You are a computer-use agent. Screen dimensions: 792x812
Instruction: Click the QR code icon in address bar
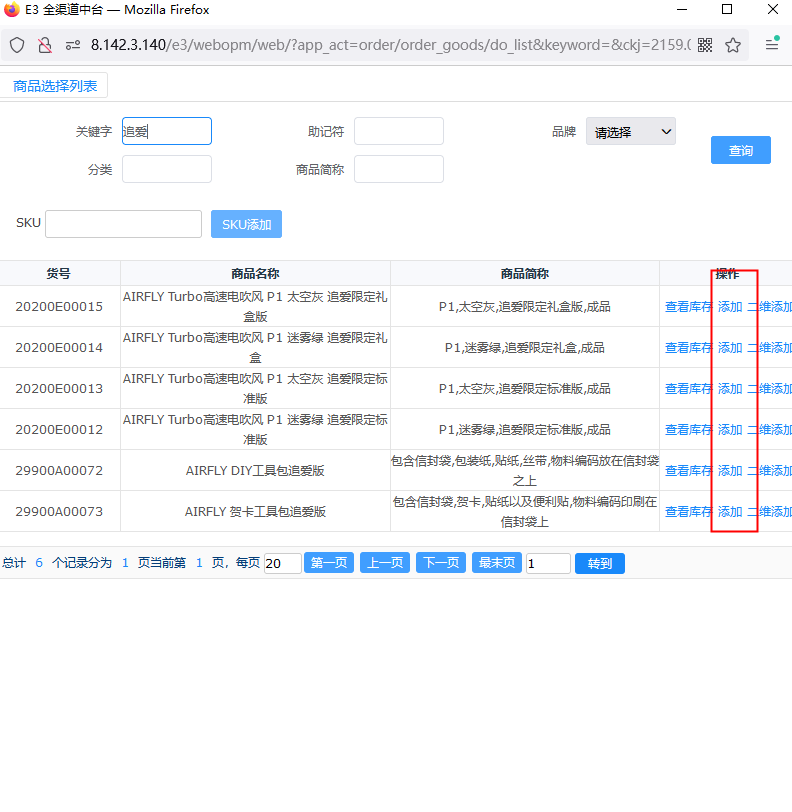(705, 45)
